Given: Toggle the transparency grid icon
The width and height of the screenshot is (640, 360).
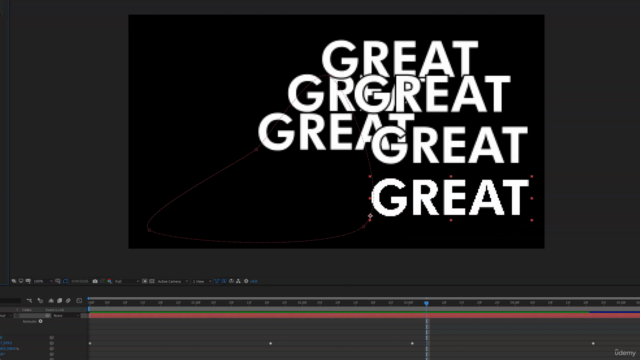Looking at the screenshot, I should tap(151, 281).
